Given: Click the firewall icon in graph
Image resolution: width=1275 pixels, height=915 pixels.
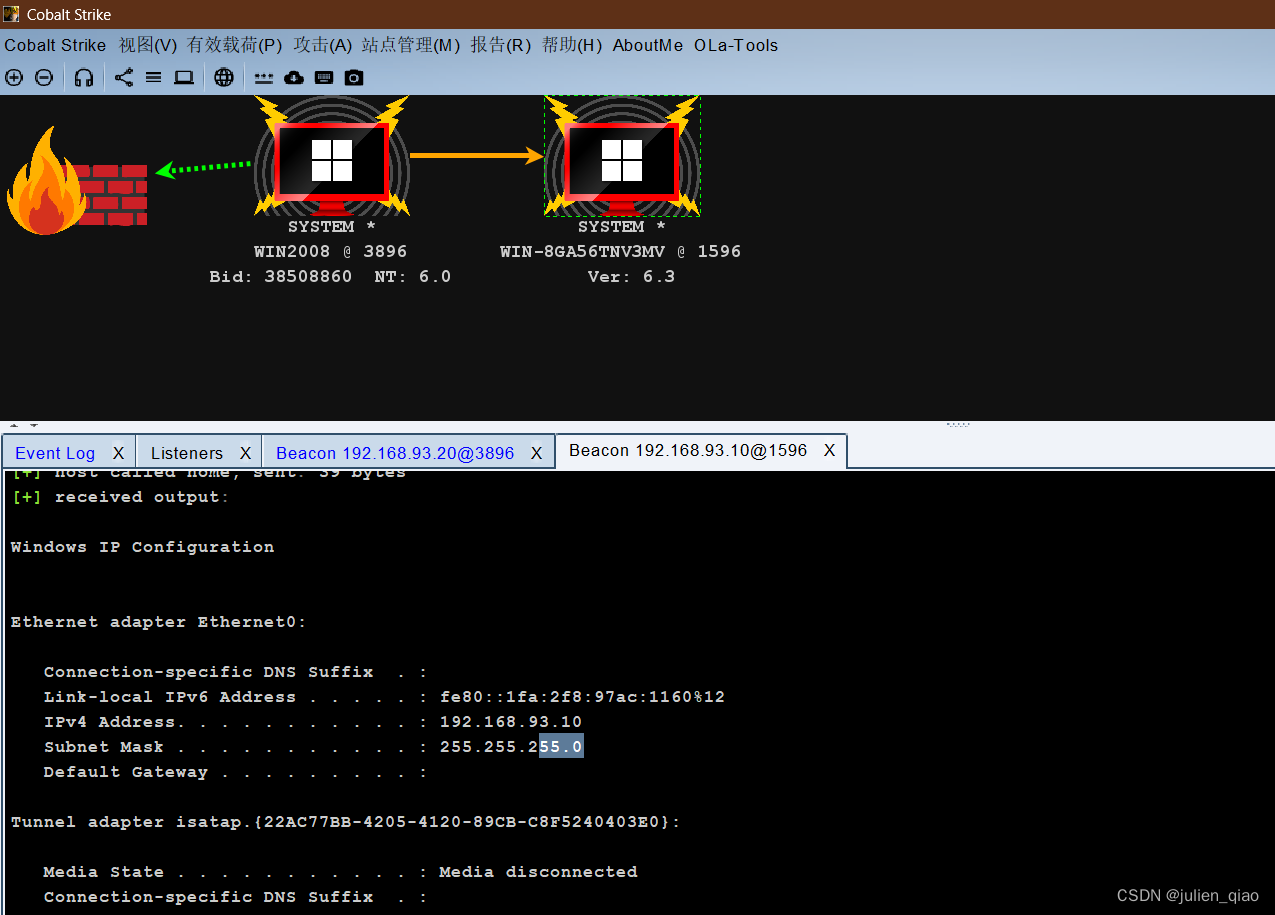Looking at the screenshot, I should 77,182.
